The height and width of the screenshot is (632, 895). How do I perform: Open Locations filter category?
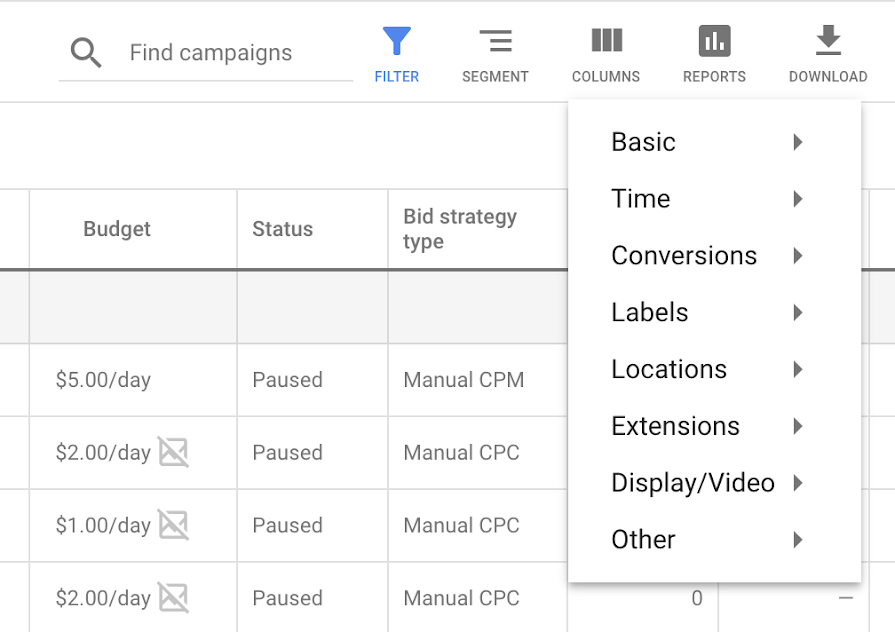tap(669, 369)
